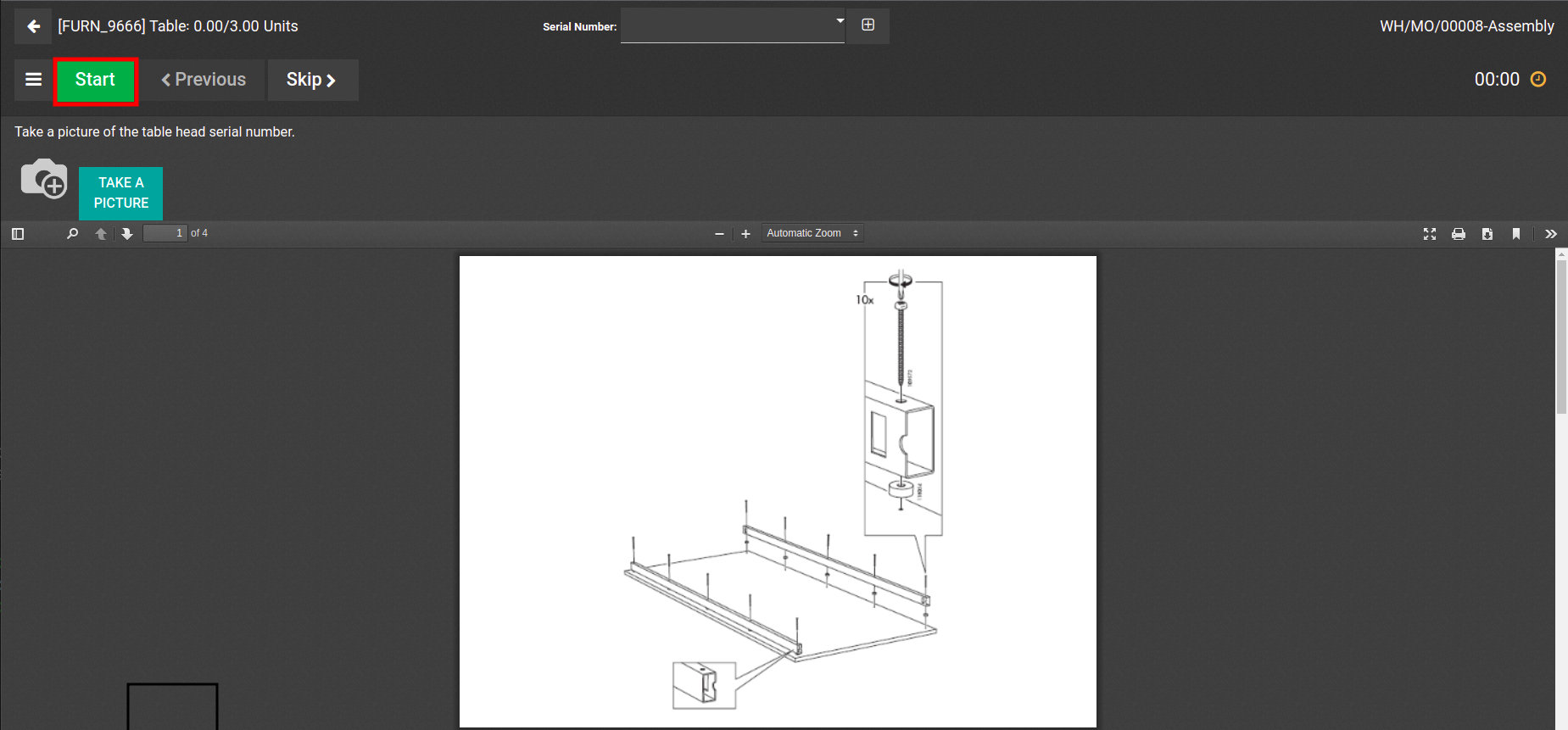This screenshot has width=1568, height=730.
Task: Open the Automatic Zoom dropdown
Action: [812, 233]
